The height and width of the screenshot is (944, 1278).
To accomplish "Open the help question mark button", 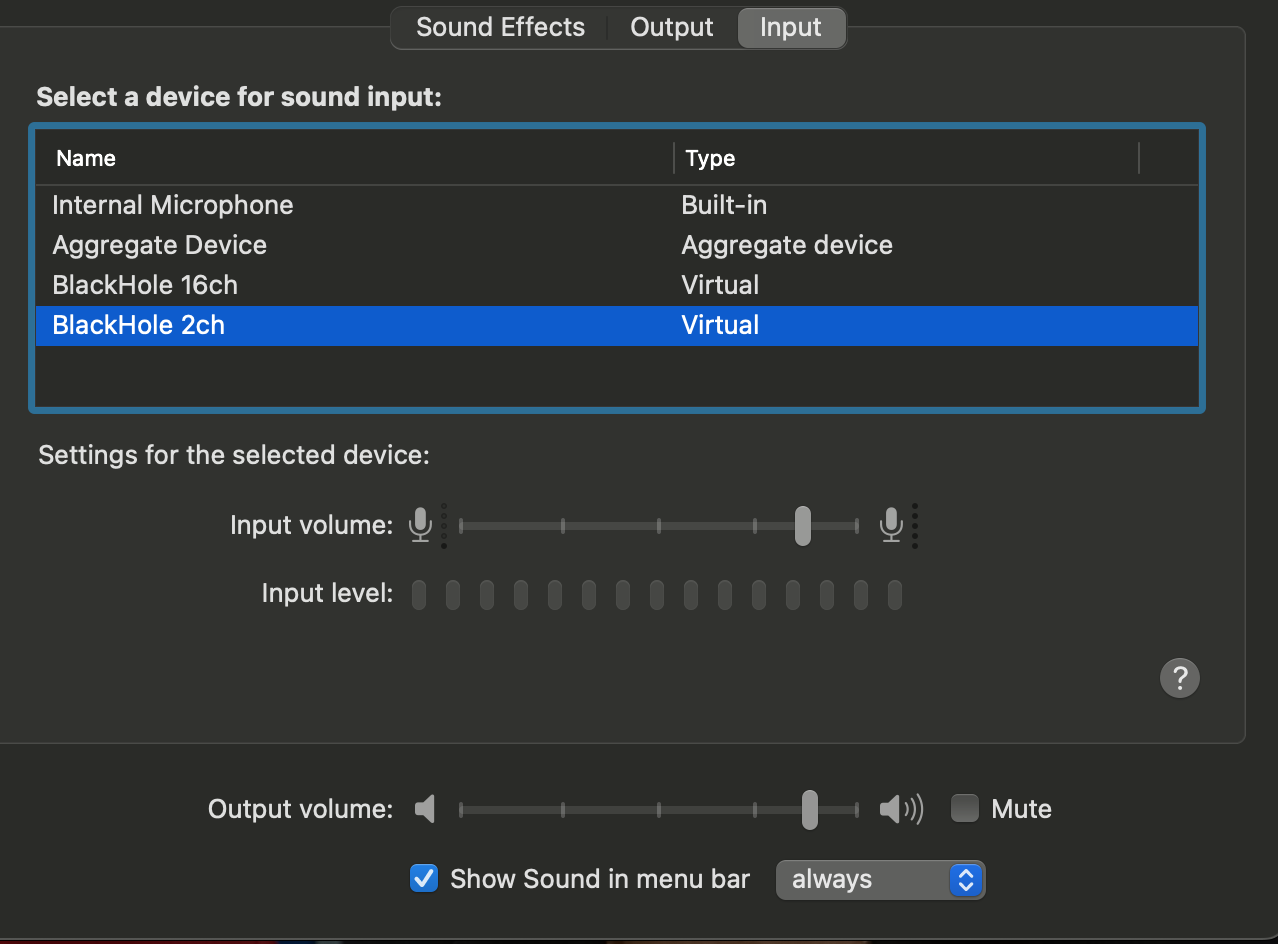I will coord(1179,678).
